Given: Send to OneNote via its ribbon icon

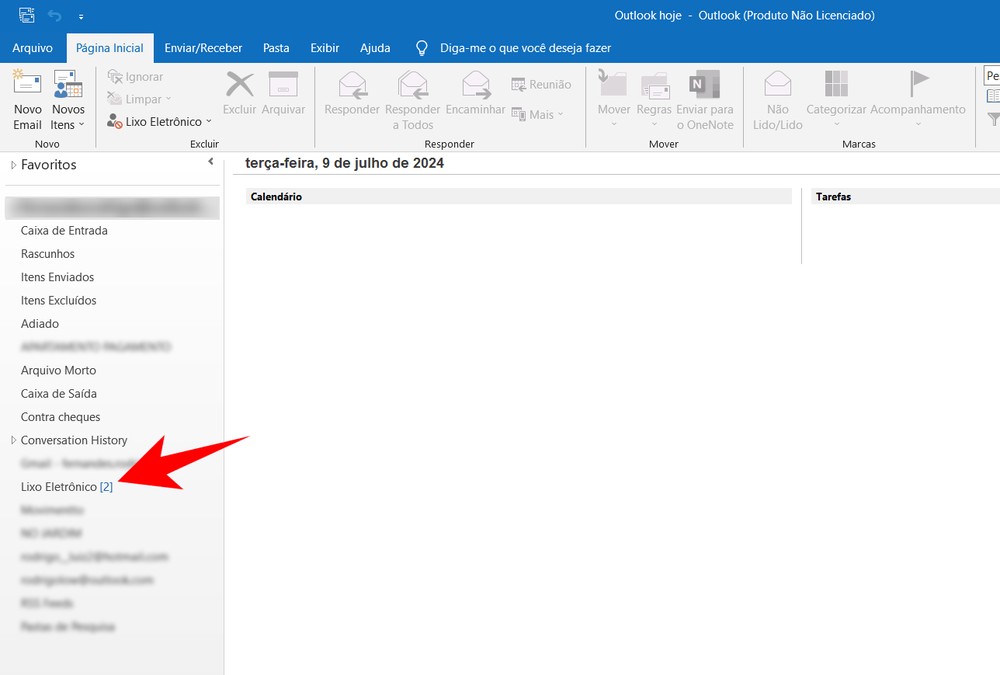Looking at the screenshot, I should [x=704, y=98].
